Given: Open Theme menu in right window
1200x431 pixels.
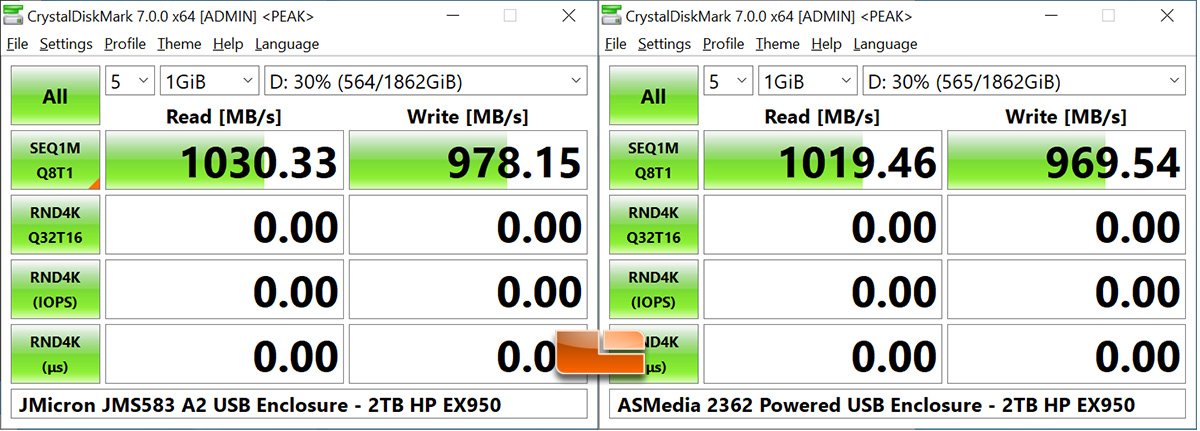Looking at the screenshot, I should (x=777, y=44).
